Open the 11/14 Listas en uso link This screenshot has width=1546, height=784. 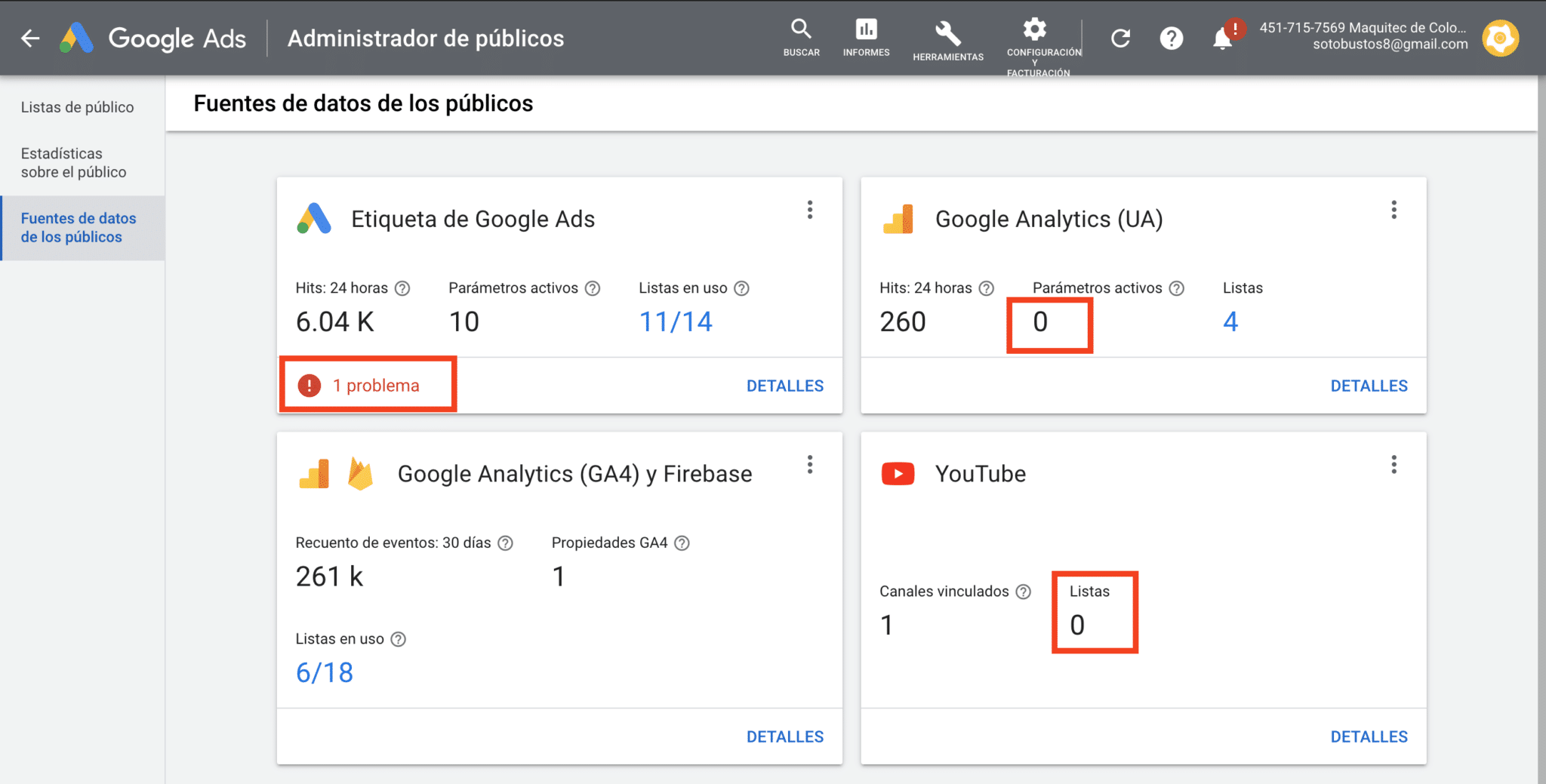point(676,322)
